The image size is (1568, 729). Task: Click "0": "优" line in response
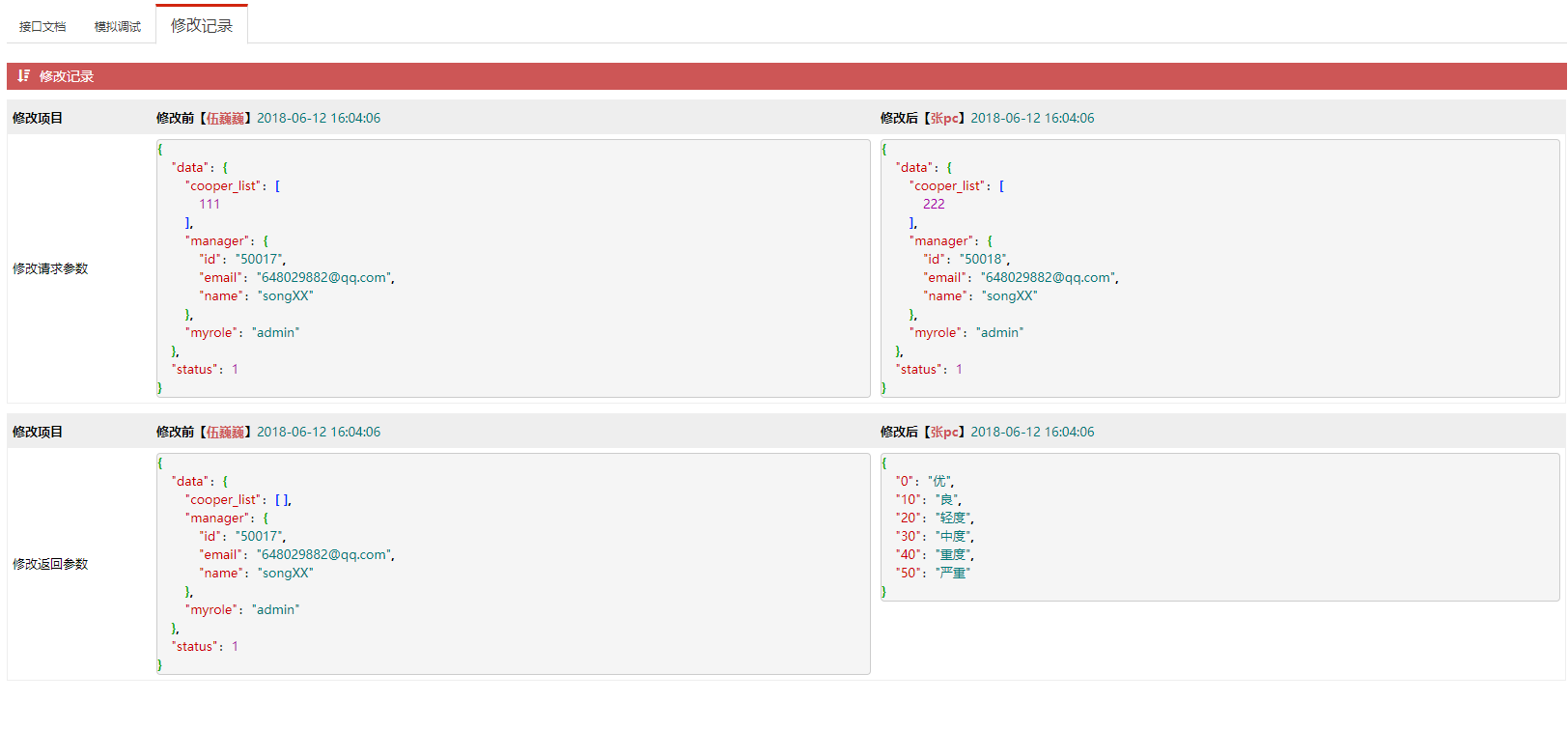pyautogui.click(x=925, y=481)
